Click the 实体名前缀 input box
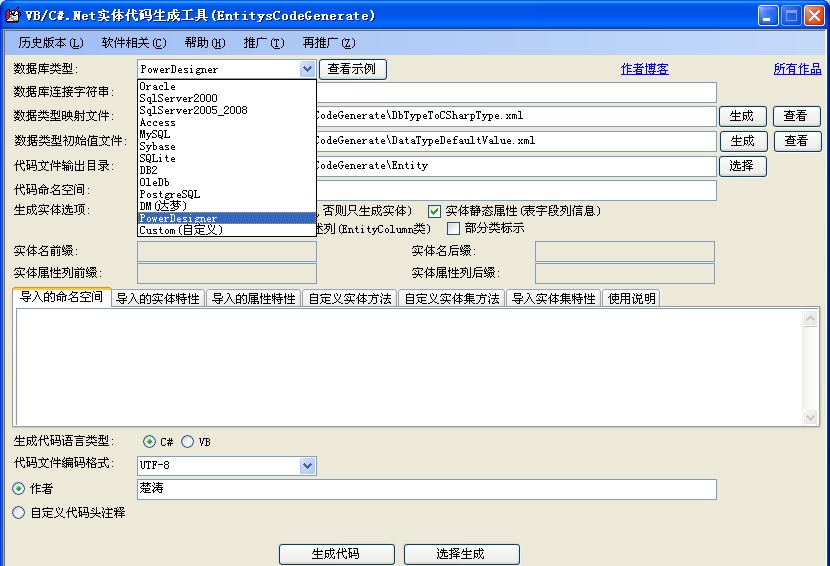 [227, 251]
